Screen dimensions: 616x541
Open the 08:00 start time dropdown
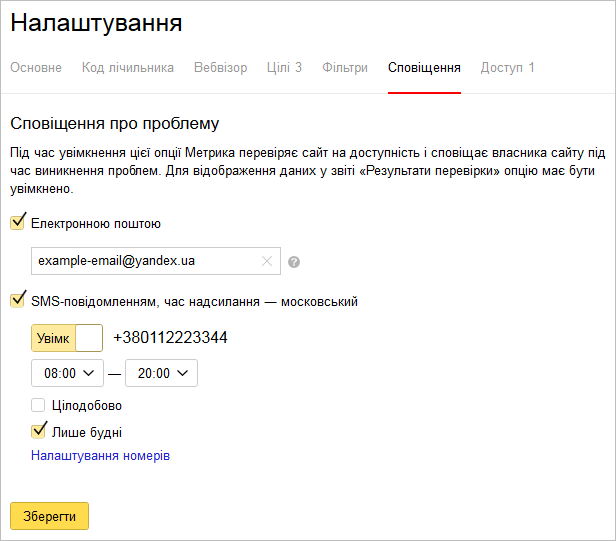68,373
